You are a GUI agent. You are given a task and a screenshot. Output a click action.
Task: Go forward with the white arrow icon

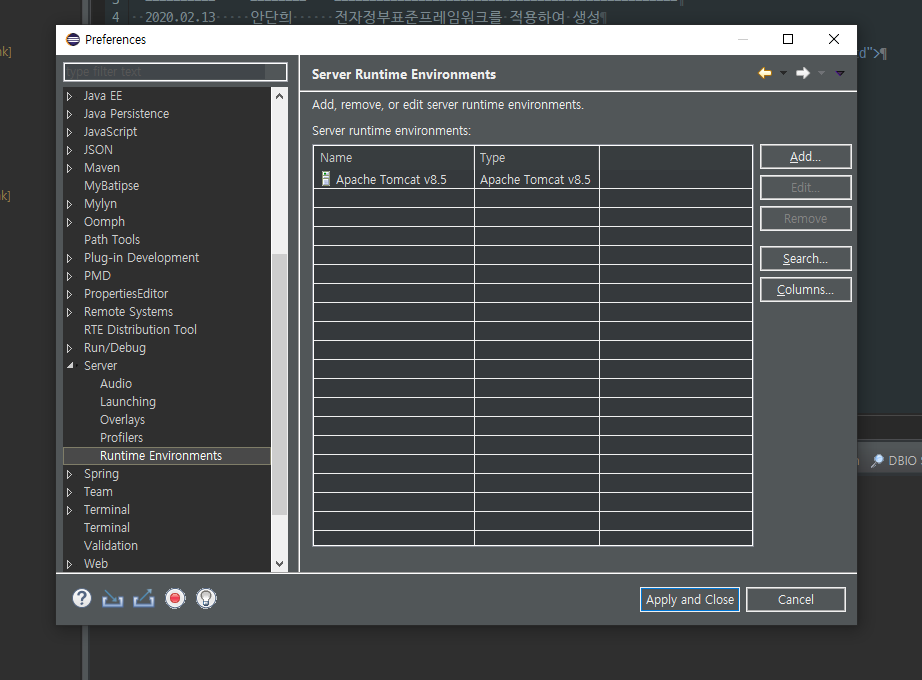[x=802, y=73]
